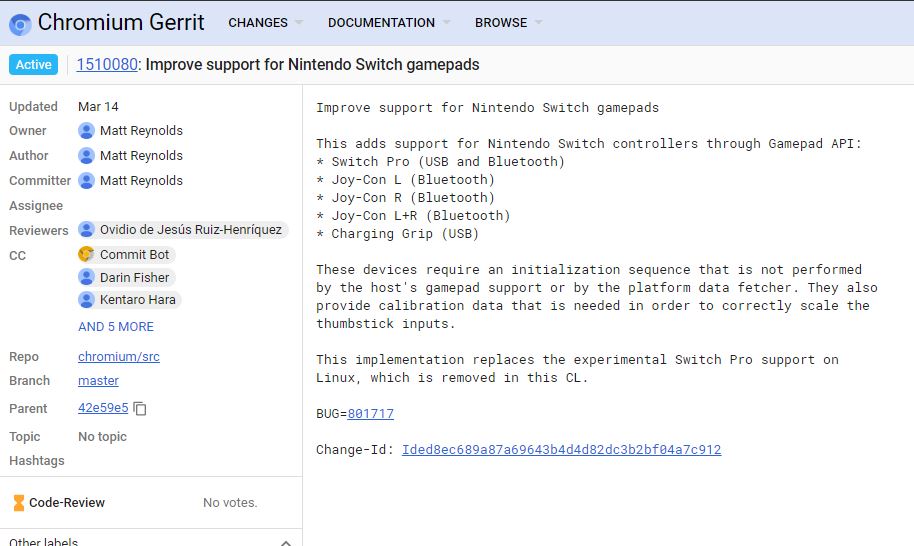Click the Darin Fisher avatar icon
Image resolution: width=914 pixels, height=546 pixels.
click(87, 278)
